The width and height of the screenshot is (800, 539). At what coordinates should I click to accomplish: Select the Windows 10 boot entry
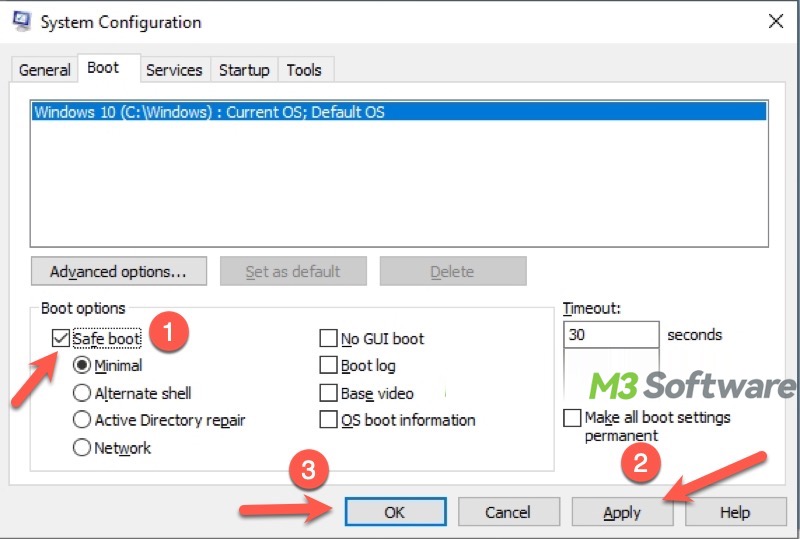[x=210, y=112]
